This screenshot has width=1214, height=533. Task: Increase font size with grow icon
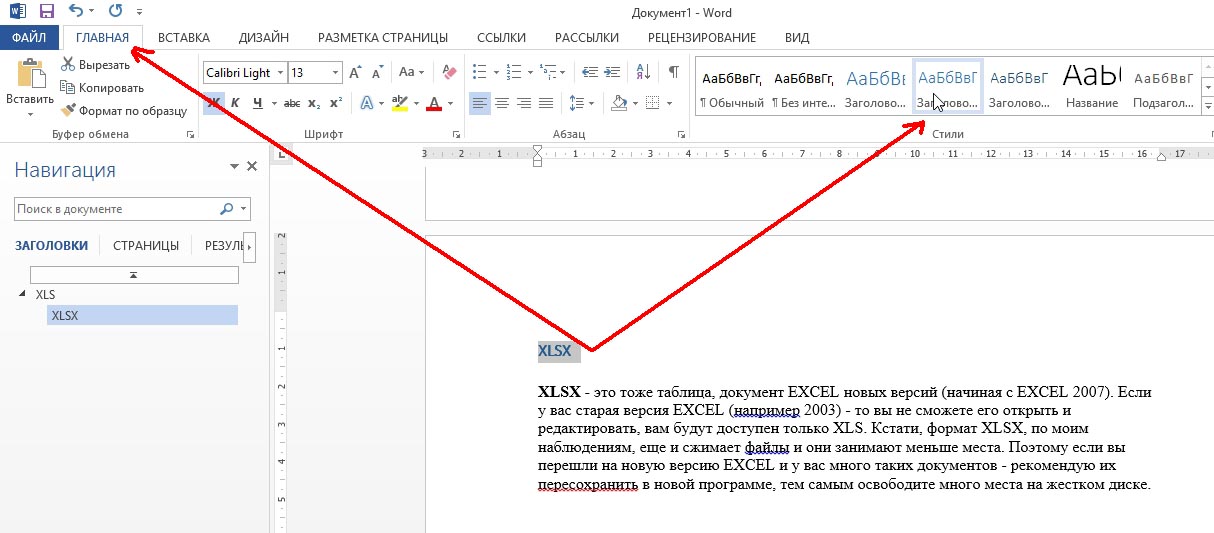(x=356, y=72)
